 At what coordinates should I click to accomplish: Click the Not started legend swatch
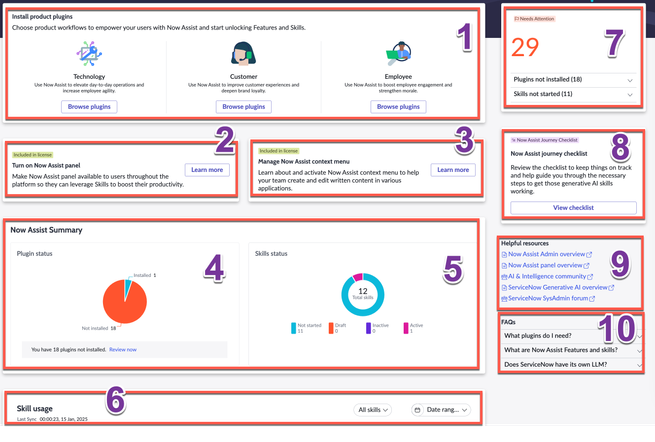click(x=293, y=328)
